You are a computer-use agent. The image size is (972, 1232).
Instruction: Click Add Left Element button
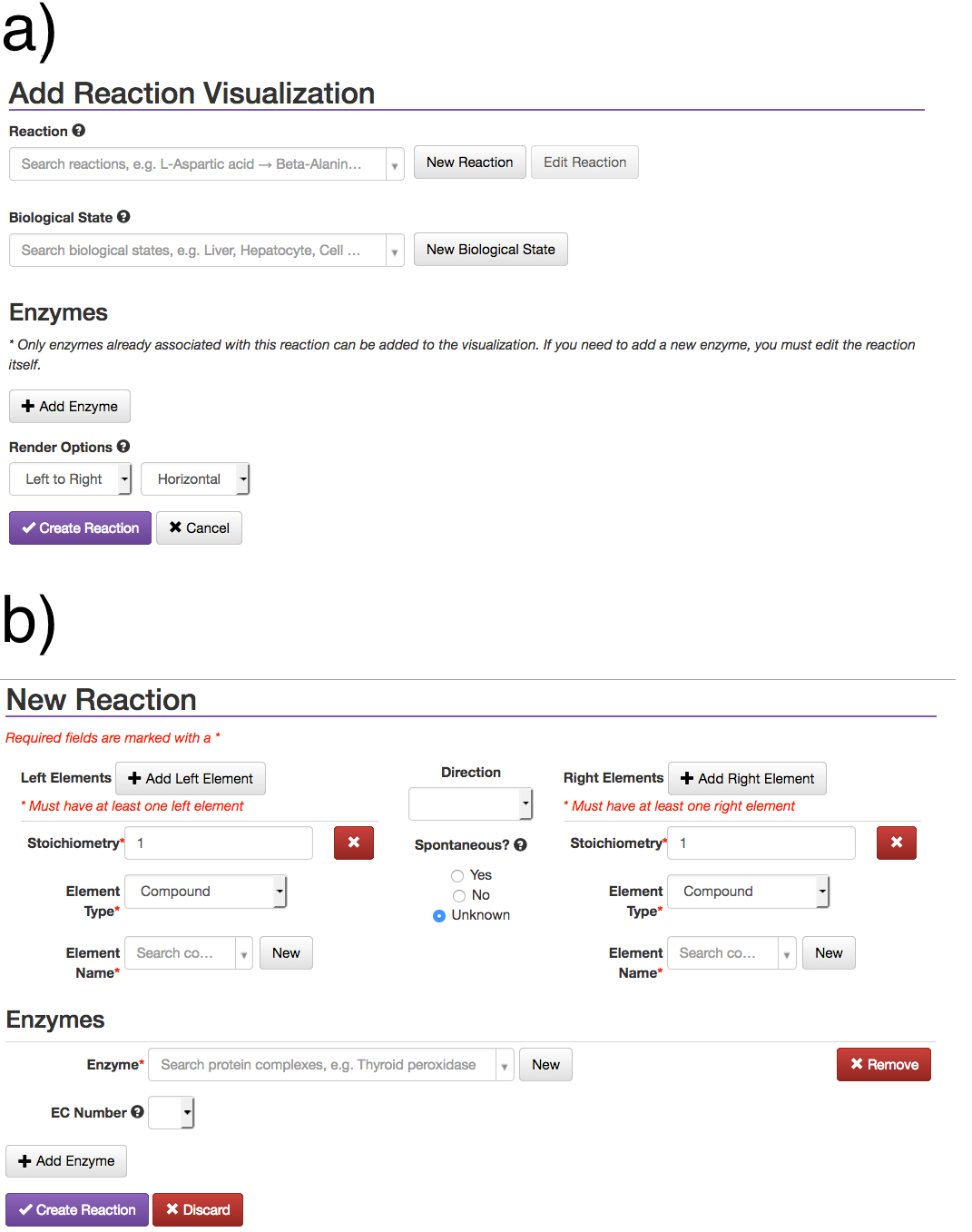(x=191, y=779)
